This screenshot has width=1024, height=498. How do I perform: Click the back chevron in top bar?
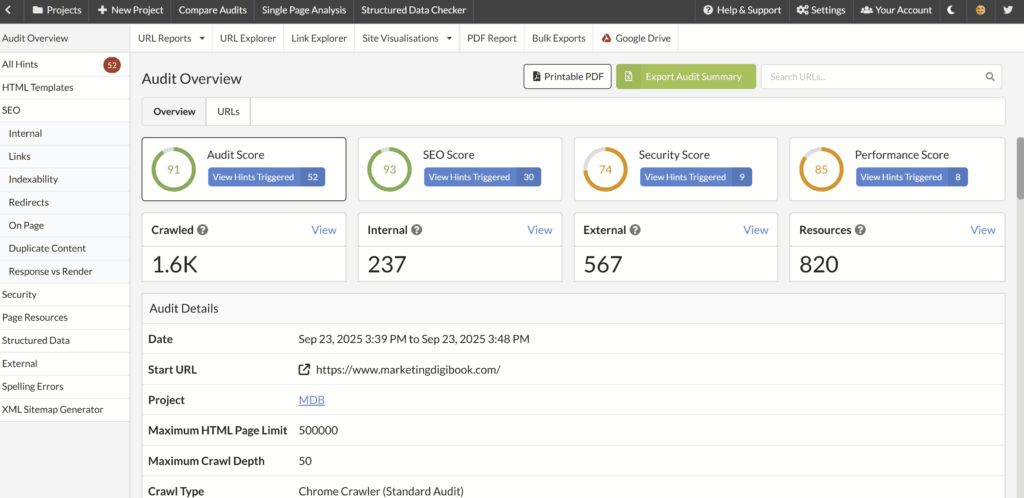(x=9, y=10)
